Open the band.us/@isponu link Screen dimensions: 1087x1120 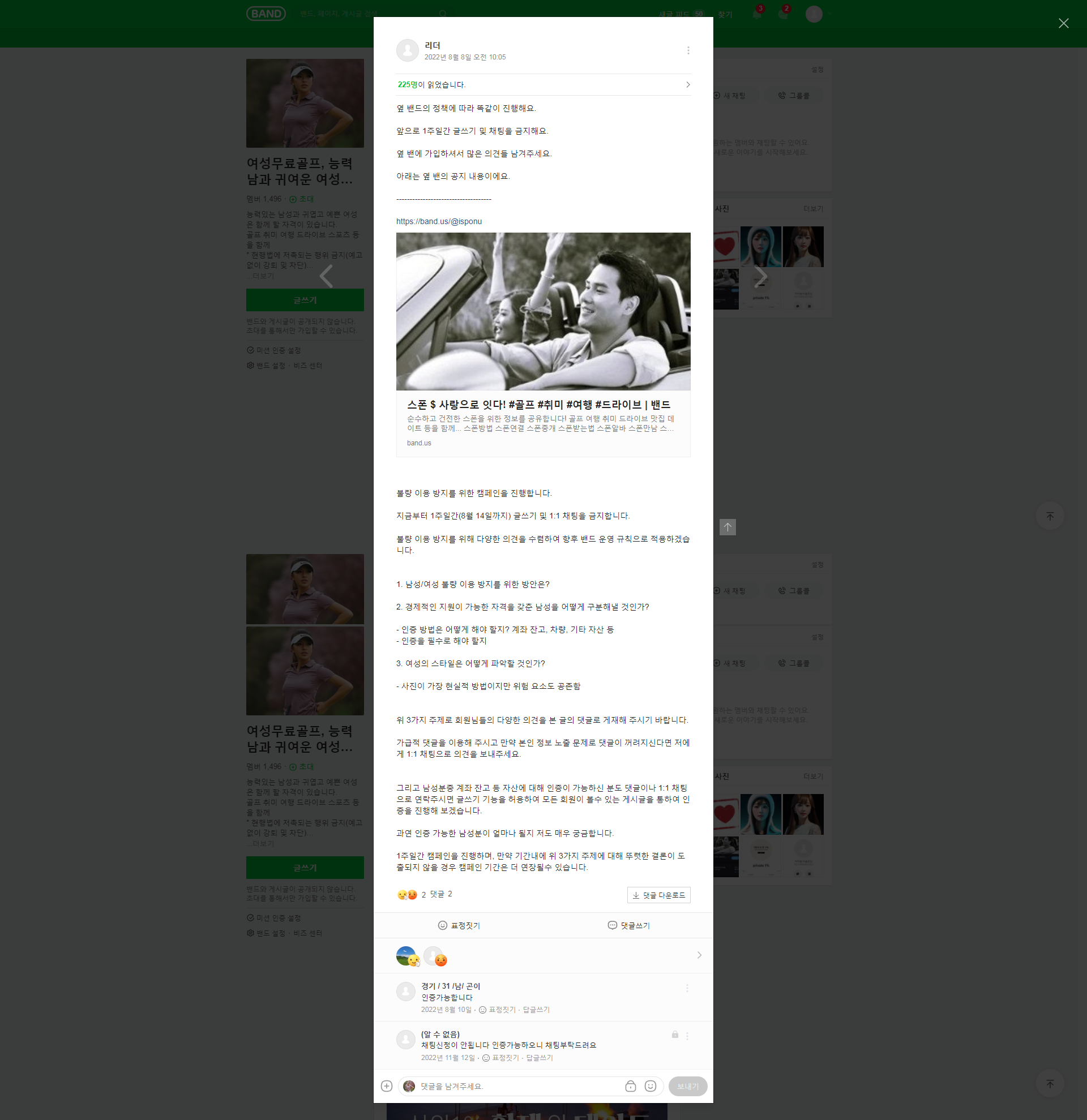(439, 221)
